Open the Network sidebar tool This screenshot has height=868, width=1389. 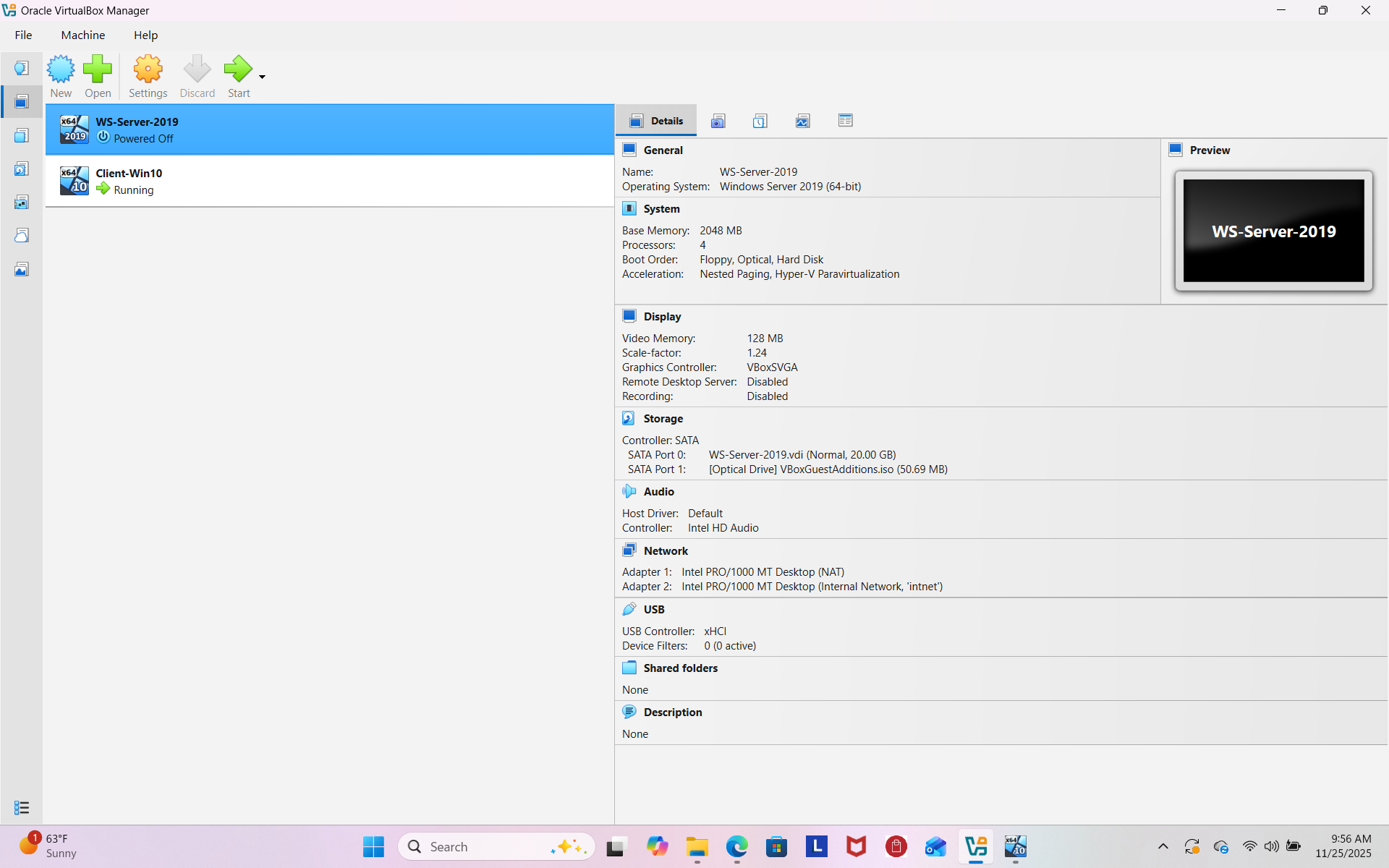point(22,203)
